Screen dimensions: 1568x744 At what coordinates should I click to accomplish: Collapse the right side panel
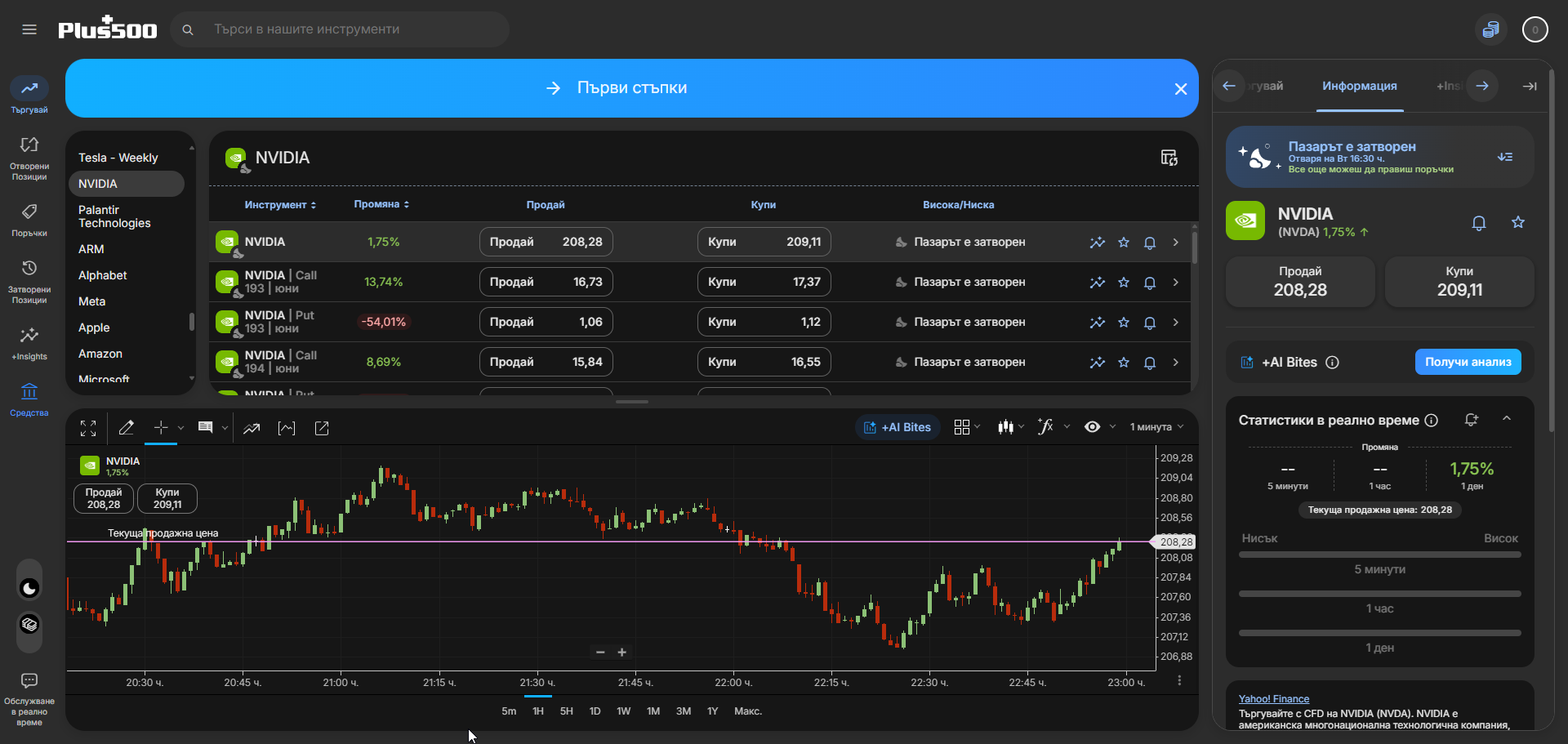pyautogui.click(x=1530, y=86)
